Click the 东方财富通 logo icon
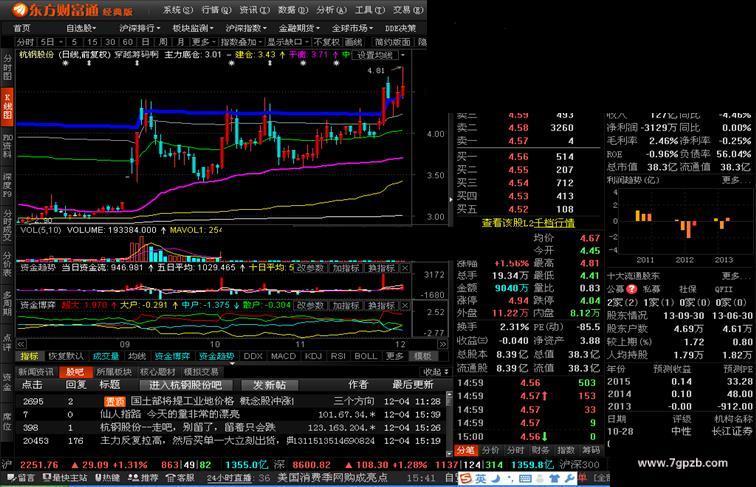The width and height of the screenshot is (756, 487). (x=18, y=9)
